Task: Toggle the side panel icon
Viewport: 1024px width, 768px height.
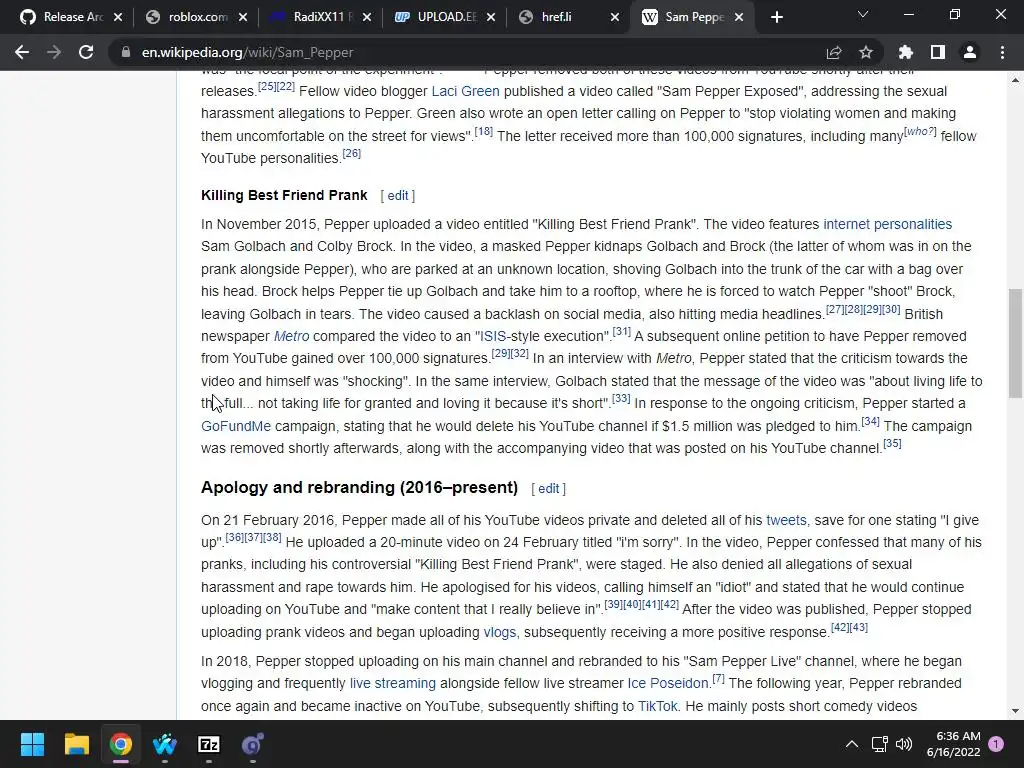Action: 938,52
